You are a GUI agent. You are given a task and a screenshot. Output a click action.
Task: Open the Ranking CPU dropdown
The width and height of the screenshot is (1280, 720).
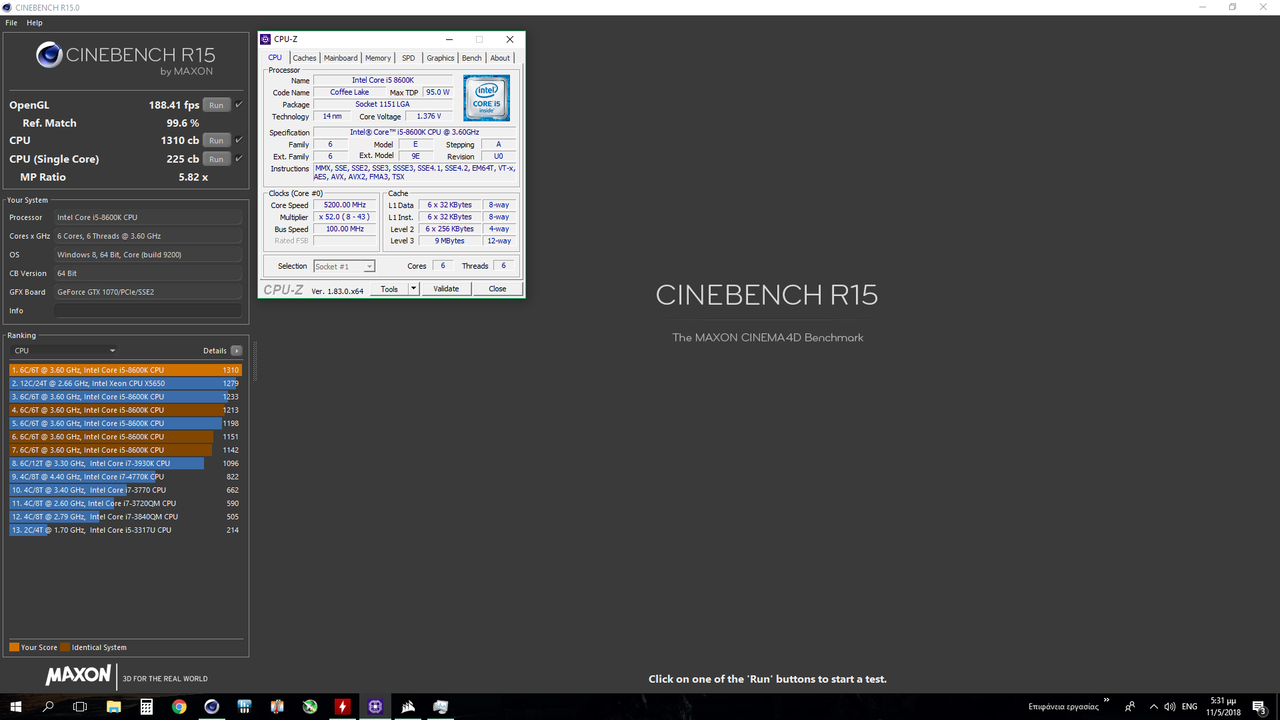(x=64, y=351)
